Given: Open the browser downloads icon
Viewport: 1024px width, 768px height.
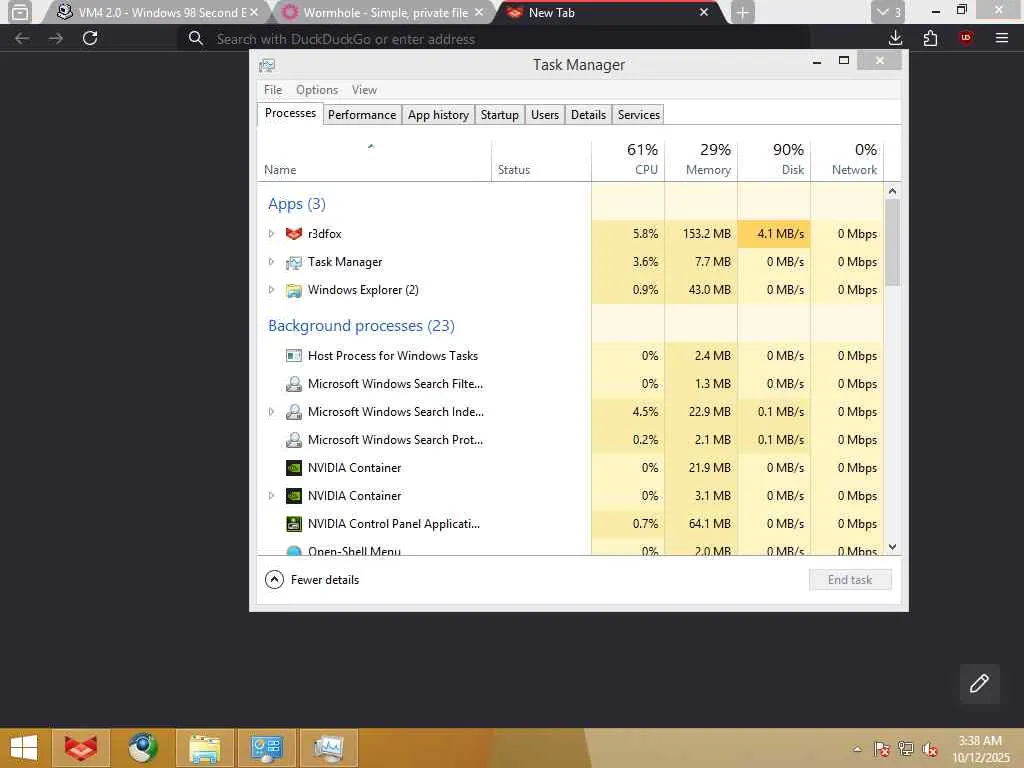Looking at the screenshot, I should (x=895, y=38).
